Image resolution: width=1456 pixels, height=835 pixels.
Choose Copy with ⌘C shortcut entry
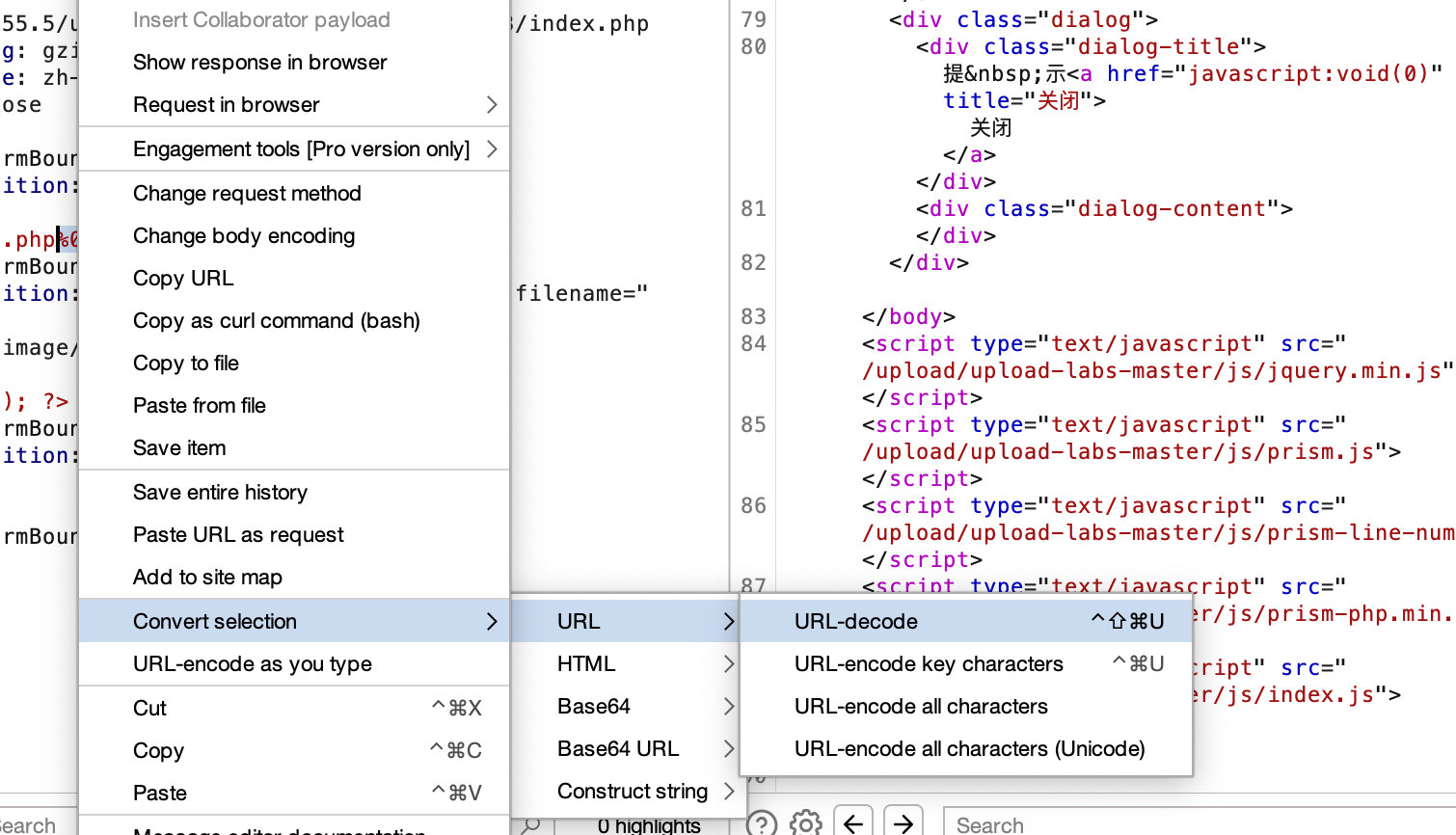(294, 750)
